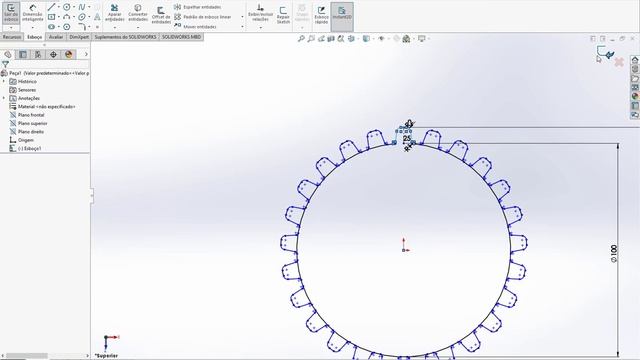Open the Display style heads-up icon
The height and width of the screenshot is (360, 640).
366,38
